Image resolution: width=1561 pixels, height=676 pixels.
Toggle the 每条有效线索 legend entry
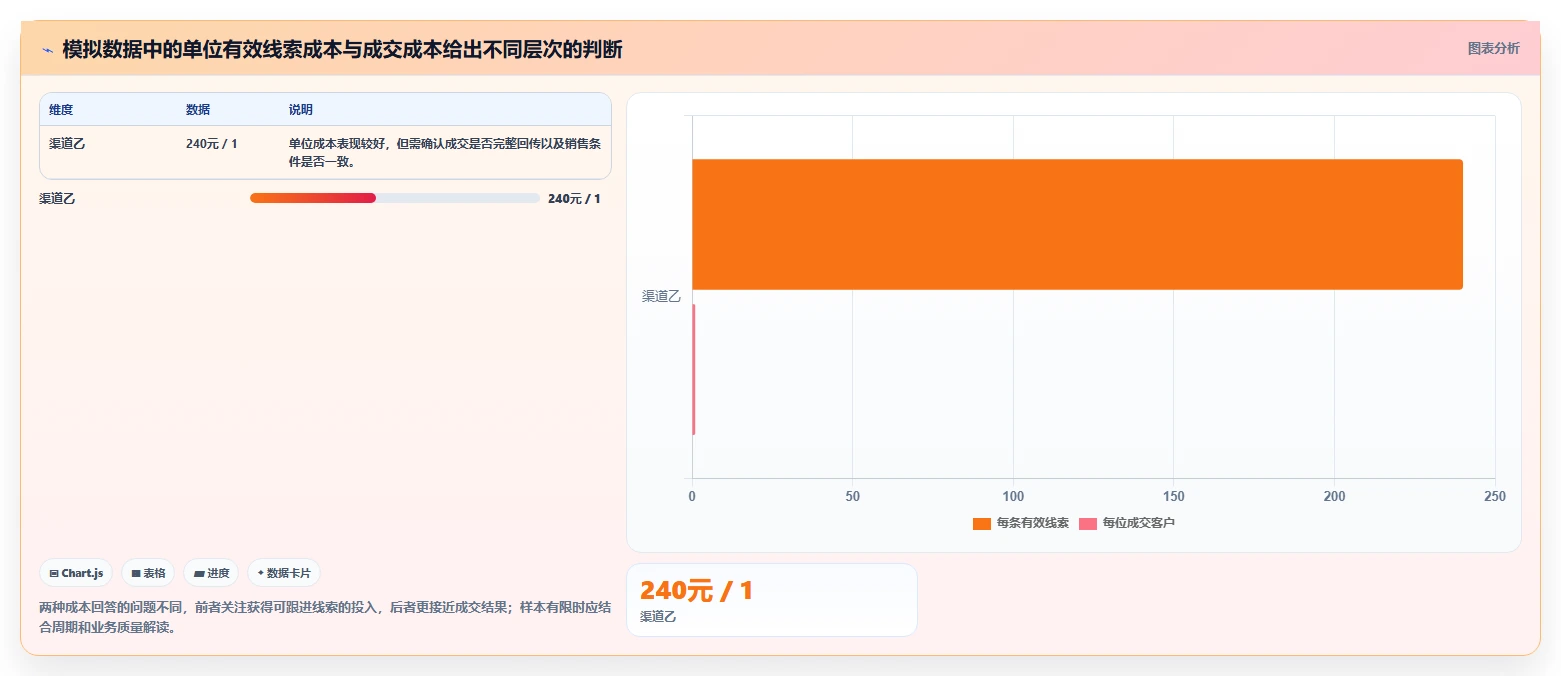click(1021, 523)
